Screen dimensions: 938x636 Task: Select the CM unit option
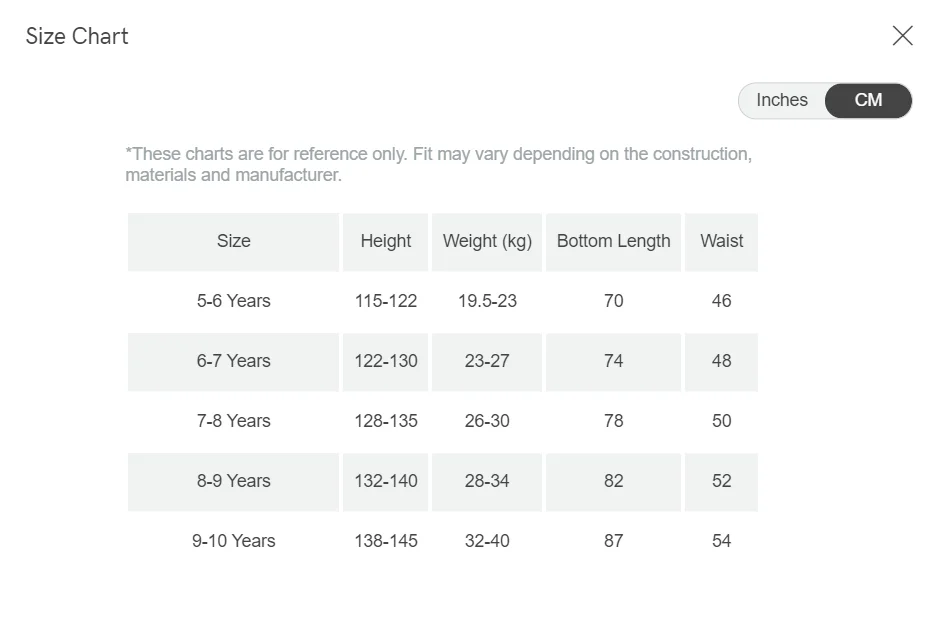pos(868,100)
